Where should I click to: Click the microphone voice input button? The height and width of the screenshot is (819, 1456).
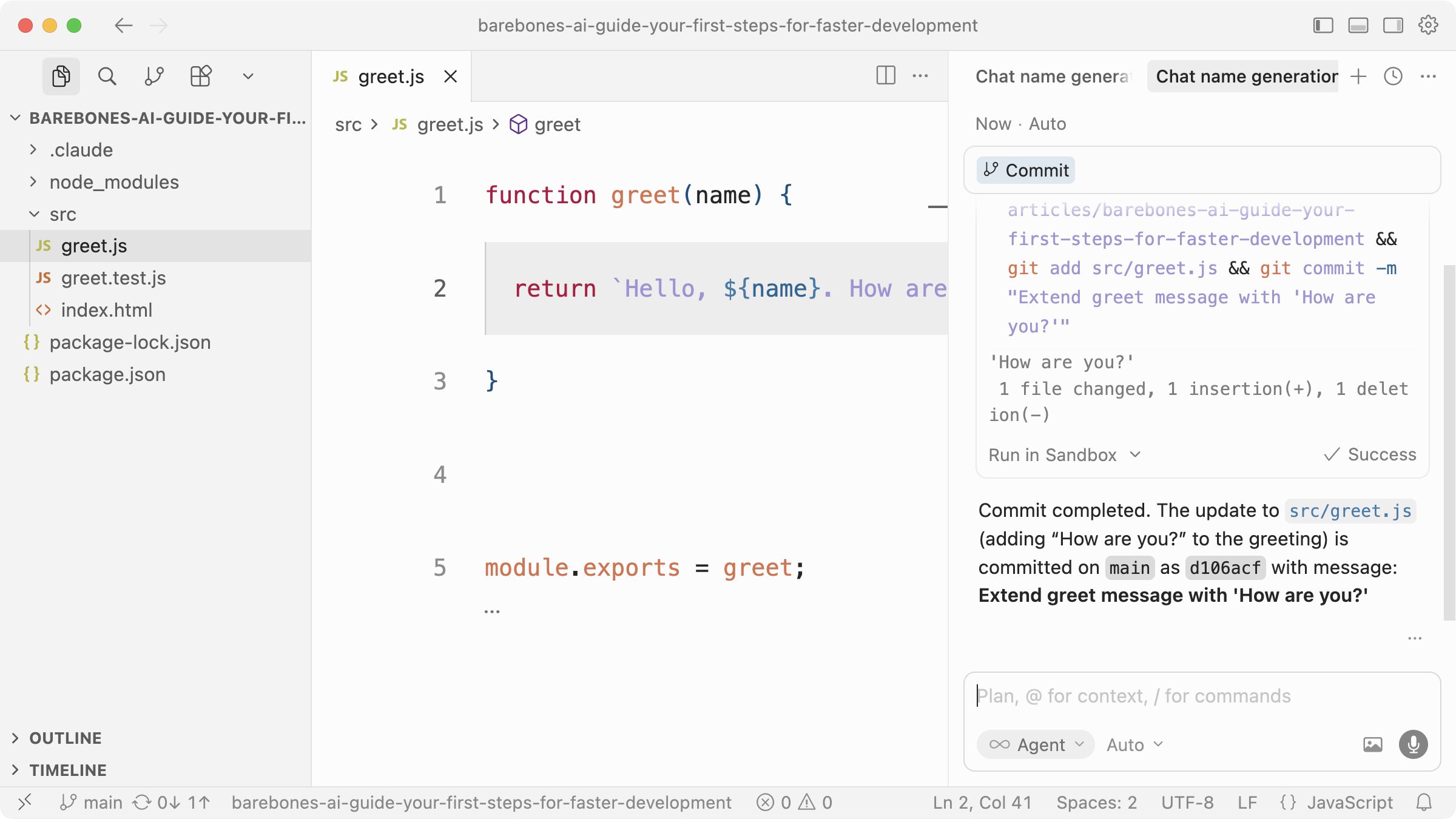1413,744
